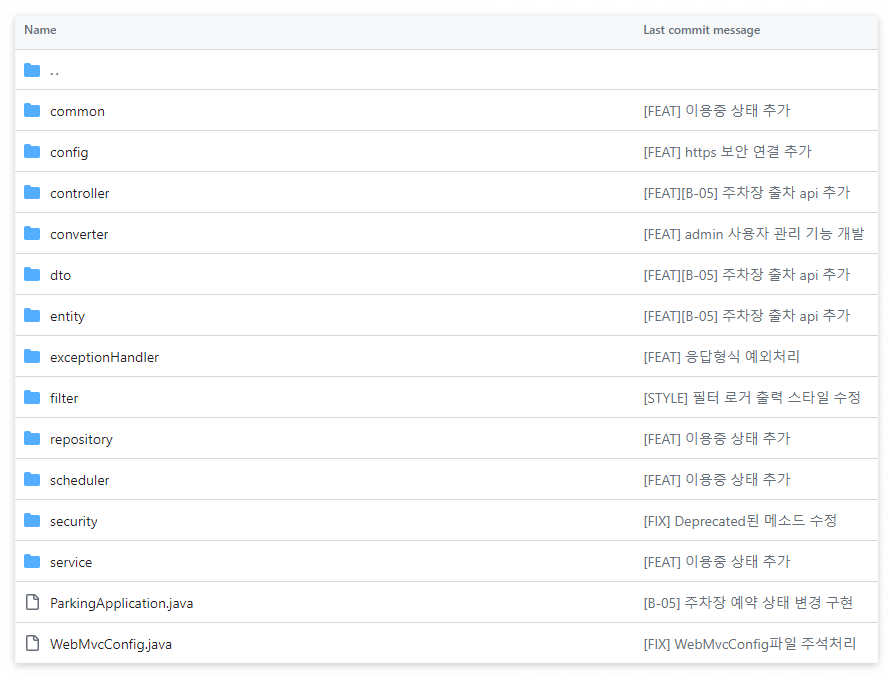Viewport: 893px width, 678px height.
Task: Go up to parent directory link
Action: [55, 71]
